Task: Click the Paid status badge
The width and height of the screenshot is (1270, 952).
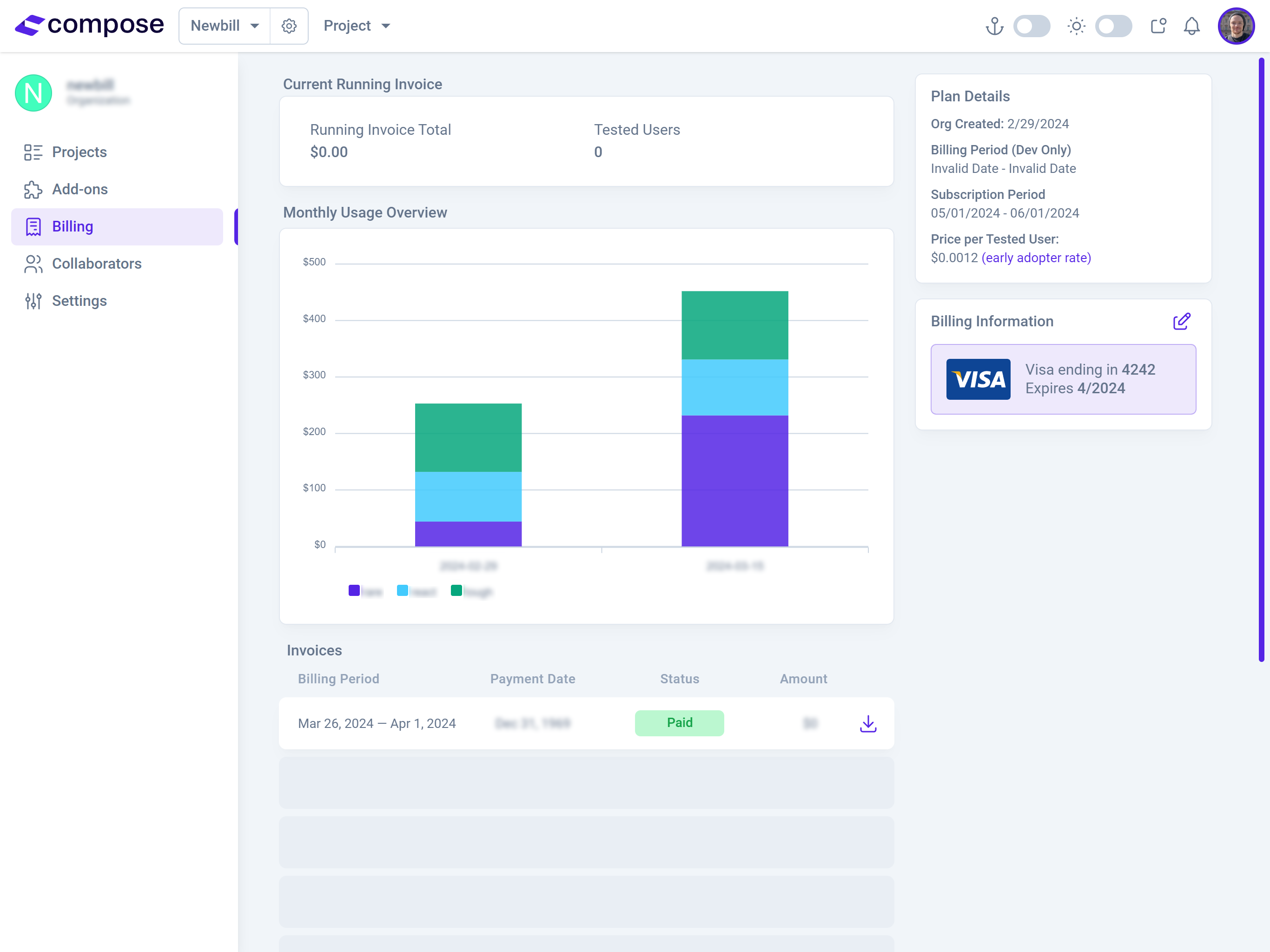Action: (x=679, y=723)
